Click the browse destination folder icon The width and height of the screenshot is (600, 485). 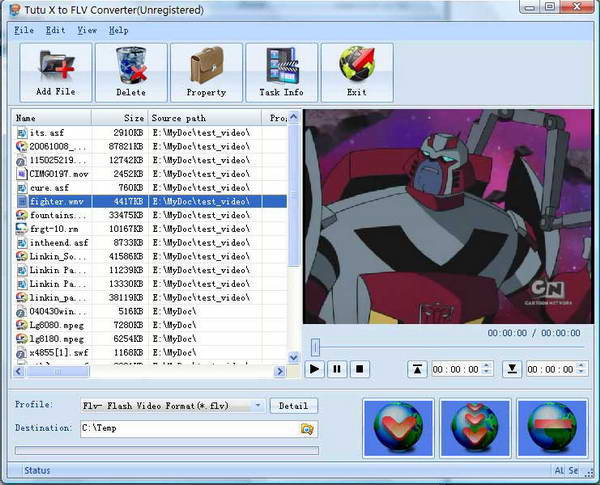(307, 429)
